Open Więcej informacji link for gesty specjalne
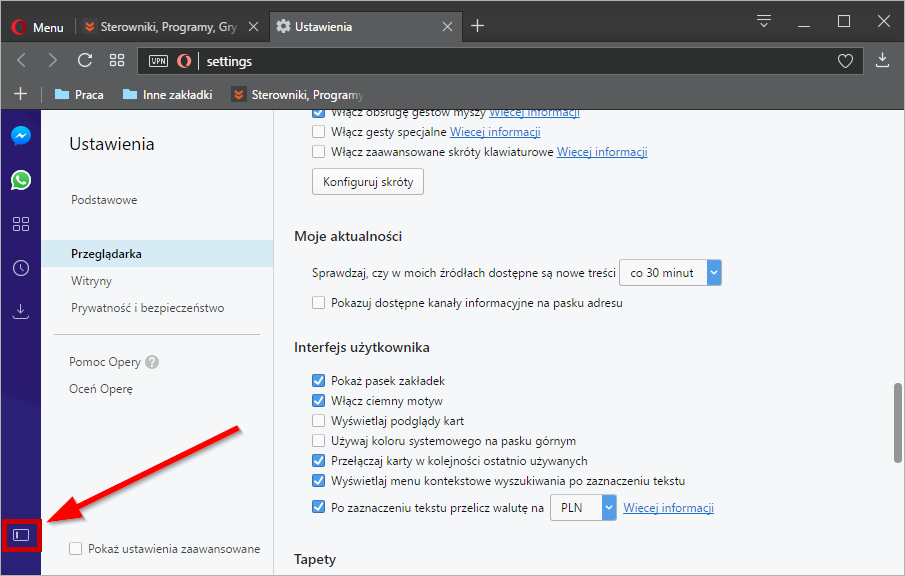Viewport: 905px width, 576px height. 495,132
